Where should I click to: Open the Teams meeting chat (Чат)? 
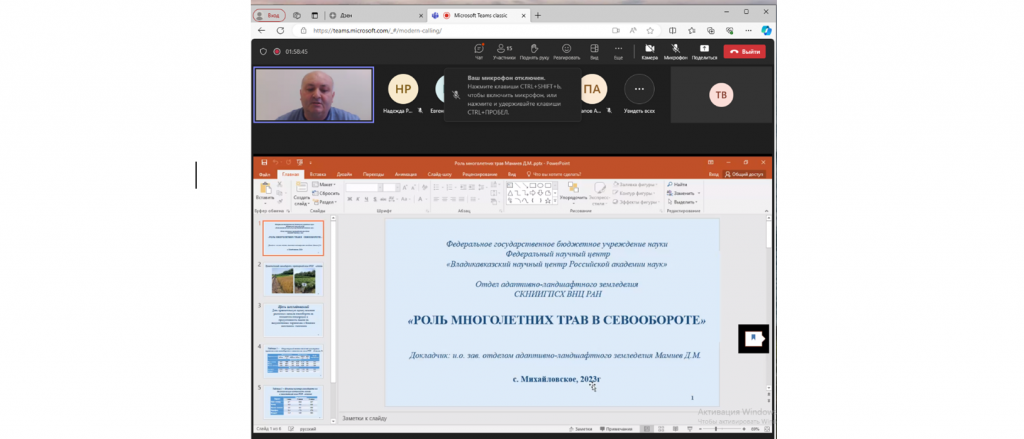pos(479,52)
